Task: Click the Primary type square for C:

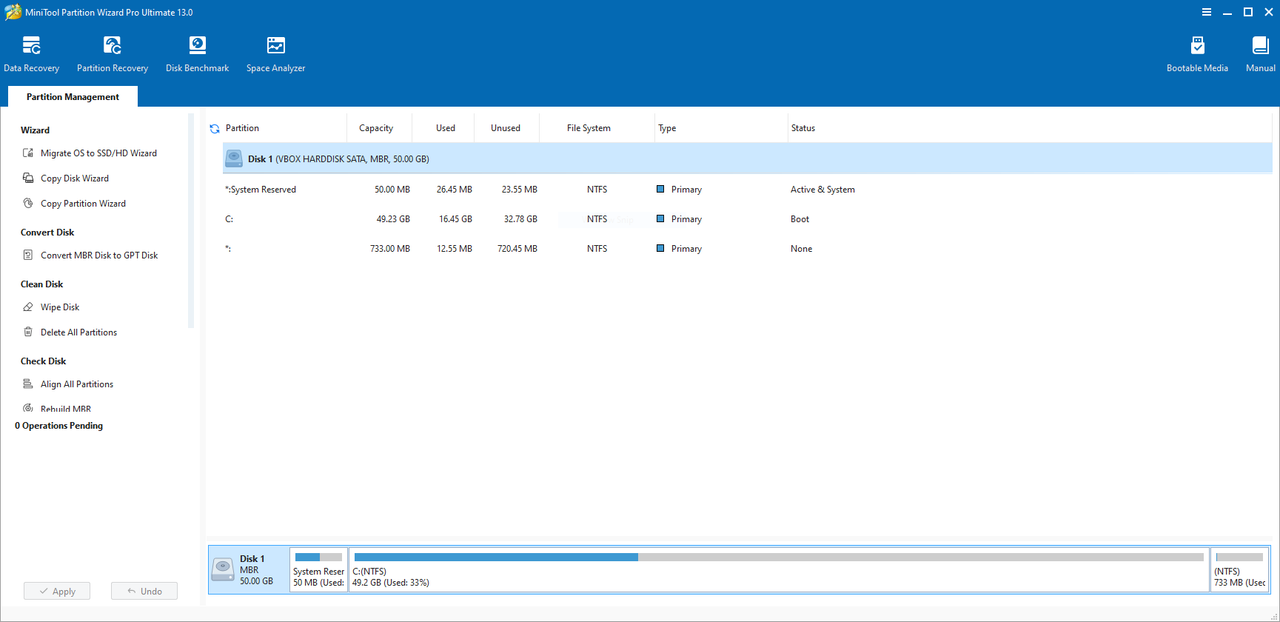Action: point(661,219)
